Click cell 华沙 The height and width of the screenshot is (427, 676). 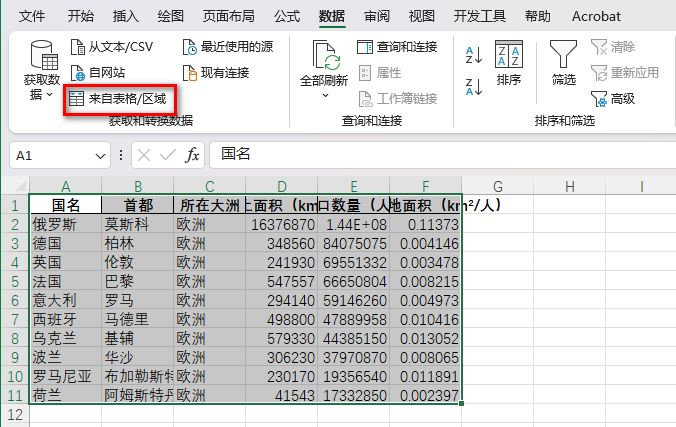pyautogui.click(x=138, y=357)
